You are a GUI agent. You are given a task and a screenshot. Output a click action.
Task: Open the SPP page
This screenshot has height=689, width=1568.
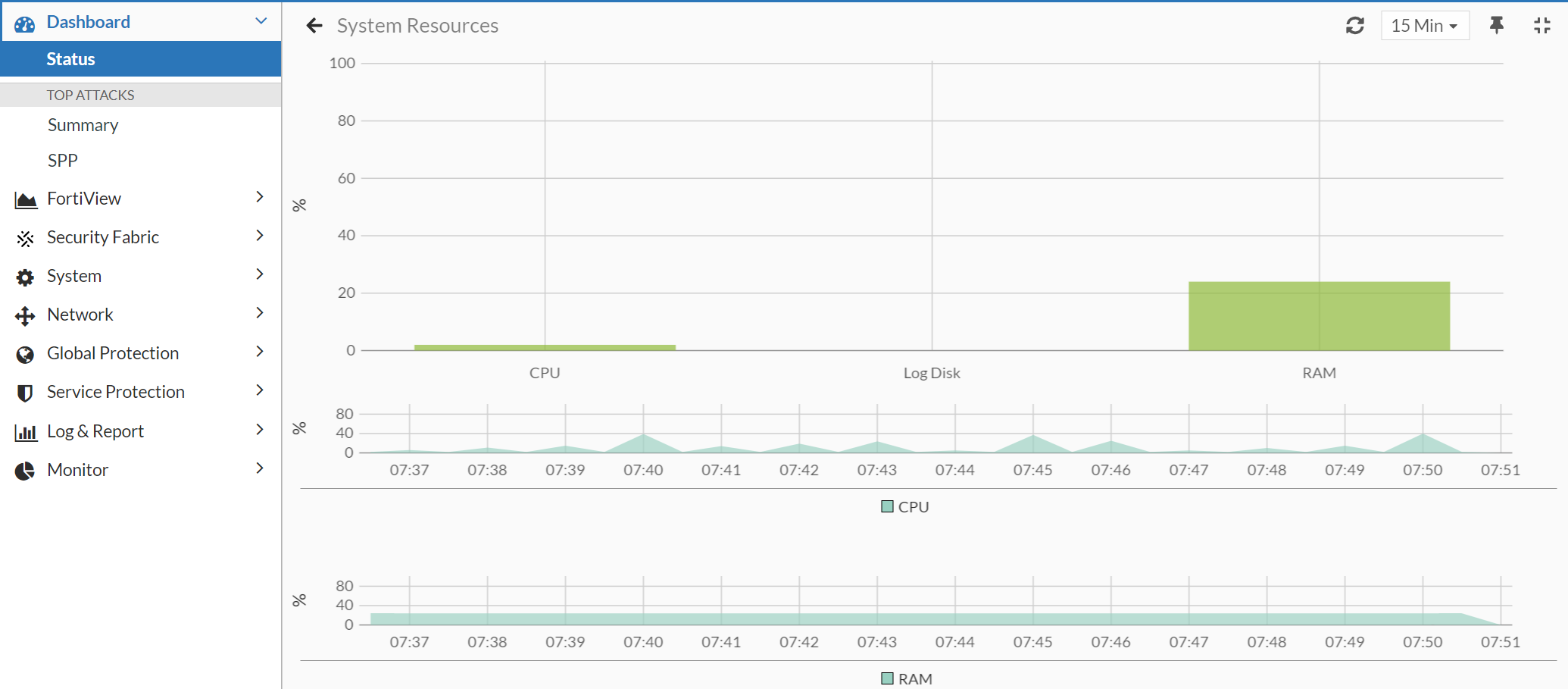point(63,161)
